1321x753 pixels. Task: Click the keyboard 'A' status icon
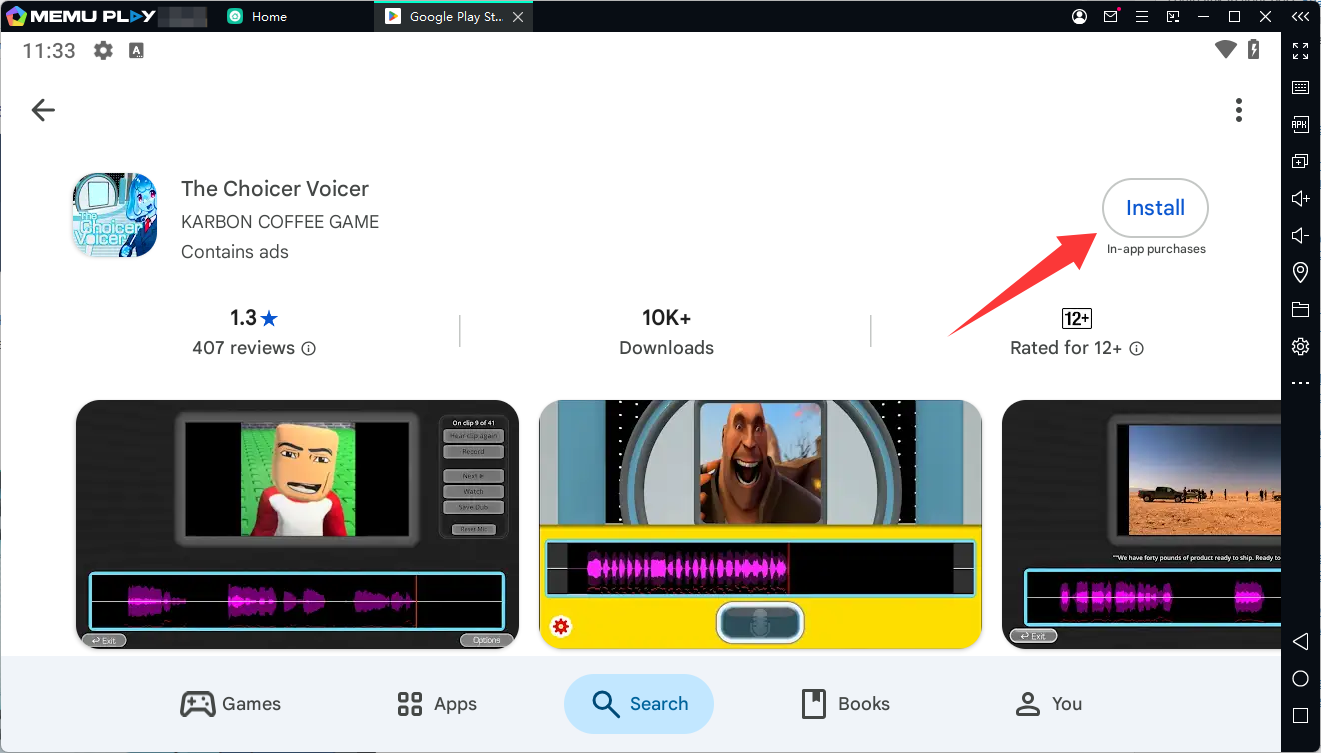click(137, 50)
